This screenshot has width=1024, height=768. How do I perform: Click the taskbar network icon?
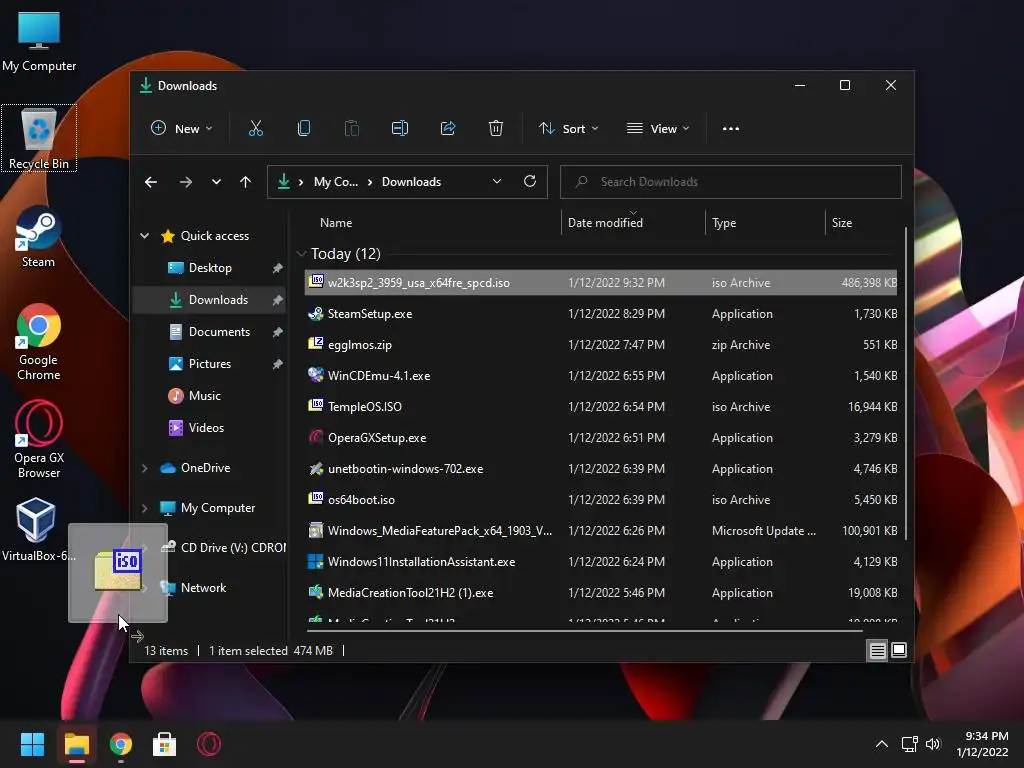pyautogui.click(x=909, y=744)
